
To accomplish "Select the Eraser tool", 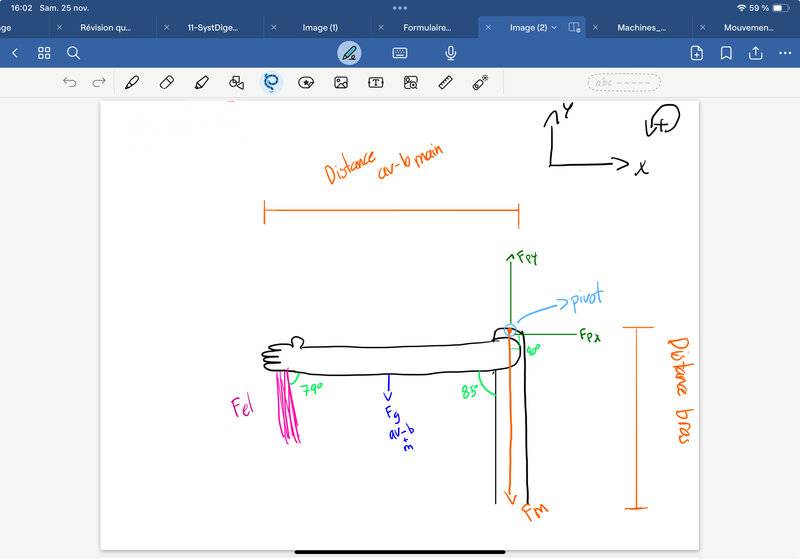I will pos(167,83).
